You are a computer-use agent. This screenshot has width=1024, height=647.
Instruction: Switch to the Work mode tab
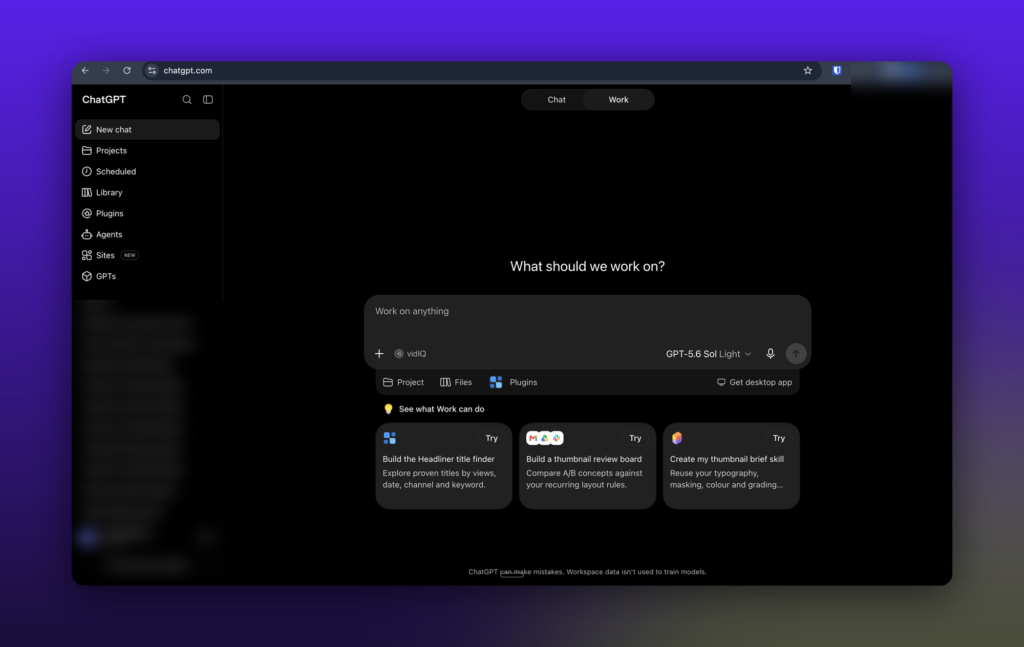618,99
